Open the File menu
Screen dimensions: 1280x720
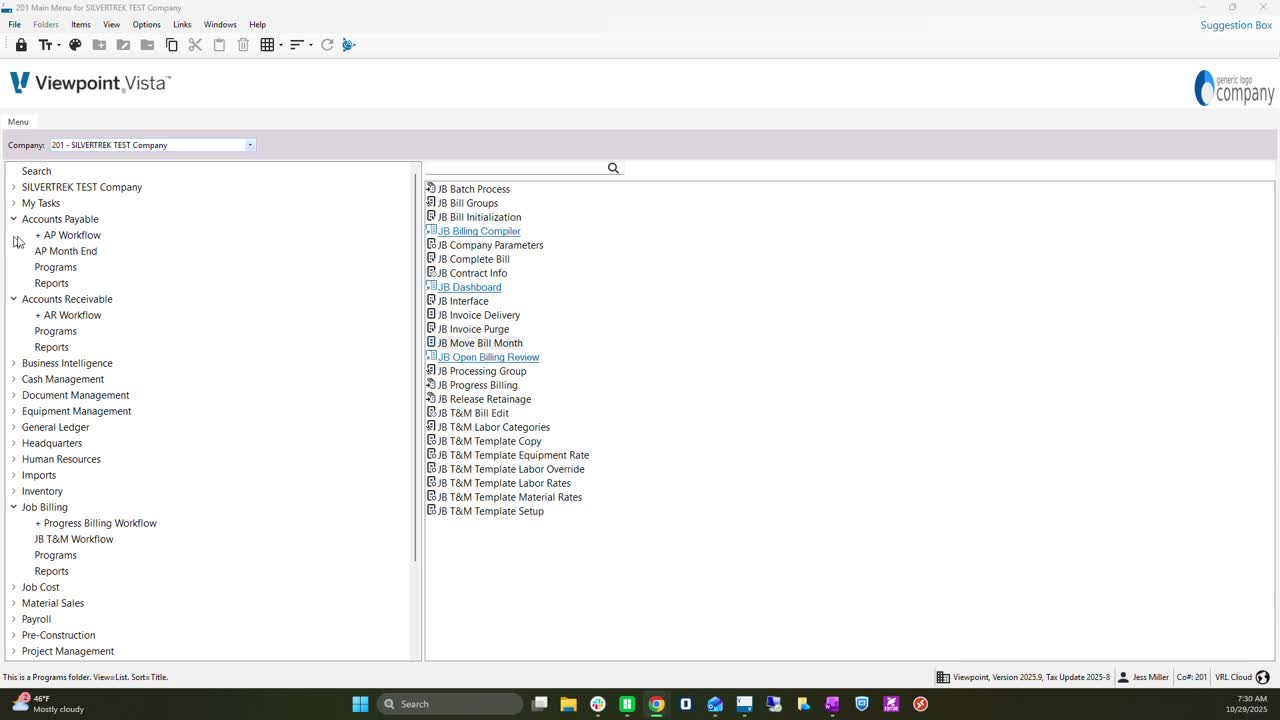coord(14,24)
